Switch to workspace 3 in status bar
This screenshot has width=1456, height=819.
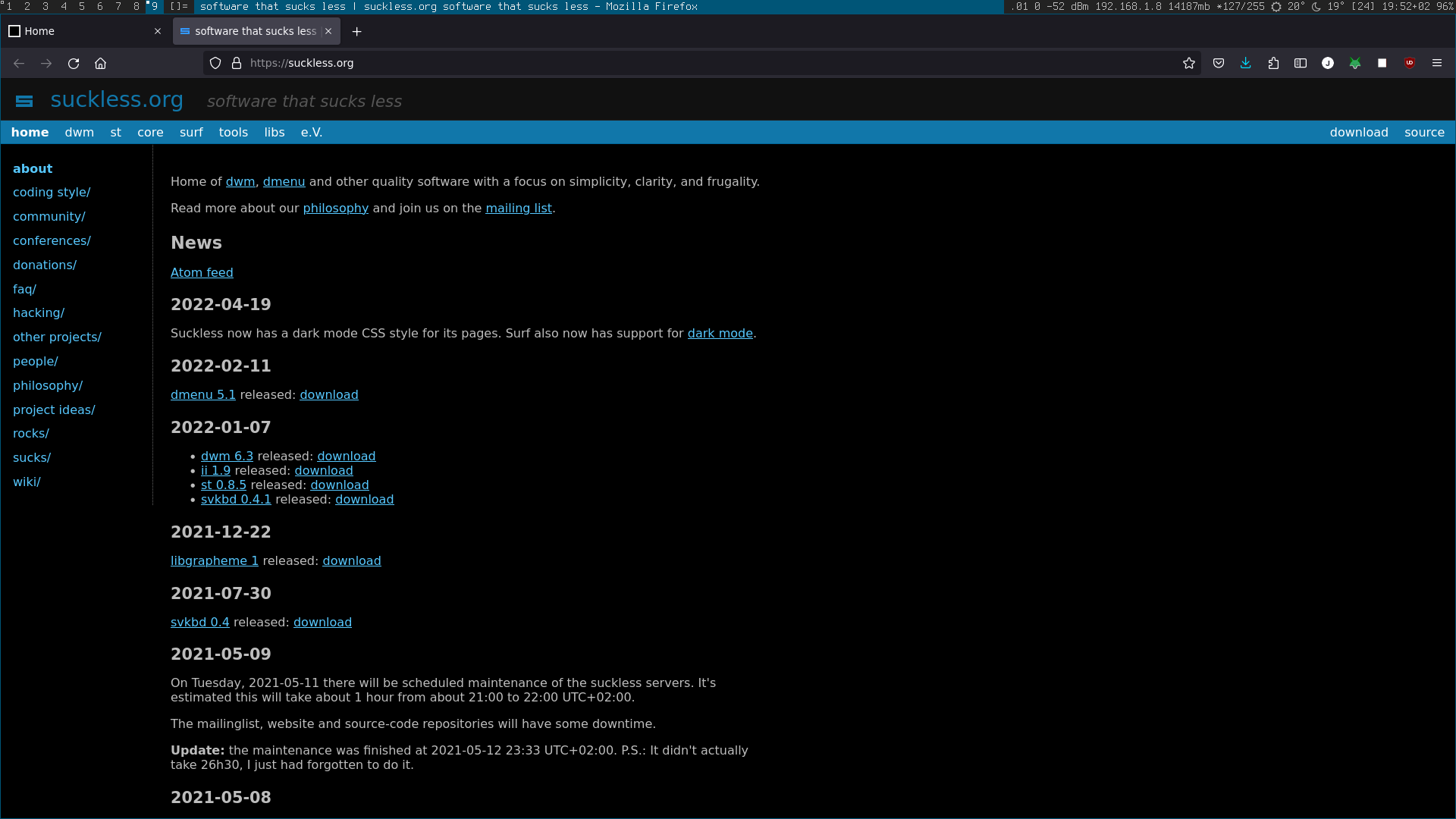[x=45, y=6]
